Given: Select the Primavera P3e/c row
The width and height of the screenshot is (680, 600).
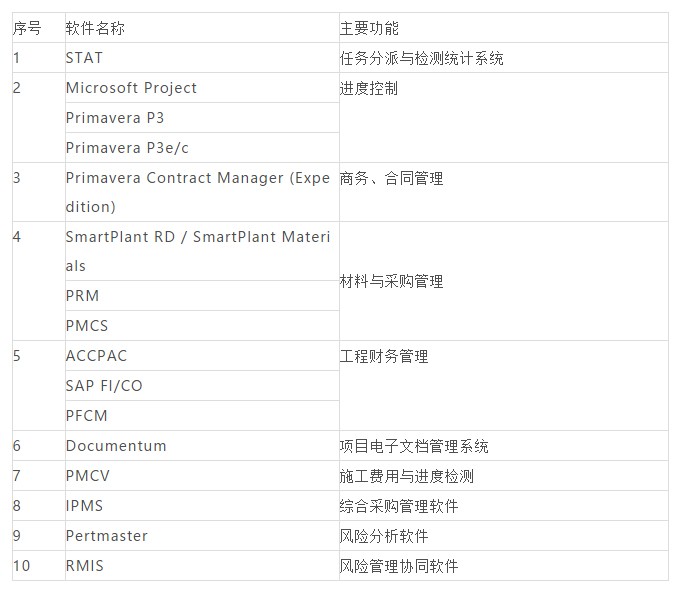Looking at the screenshot, I should [202, 148].
